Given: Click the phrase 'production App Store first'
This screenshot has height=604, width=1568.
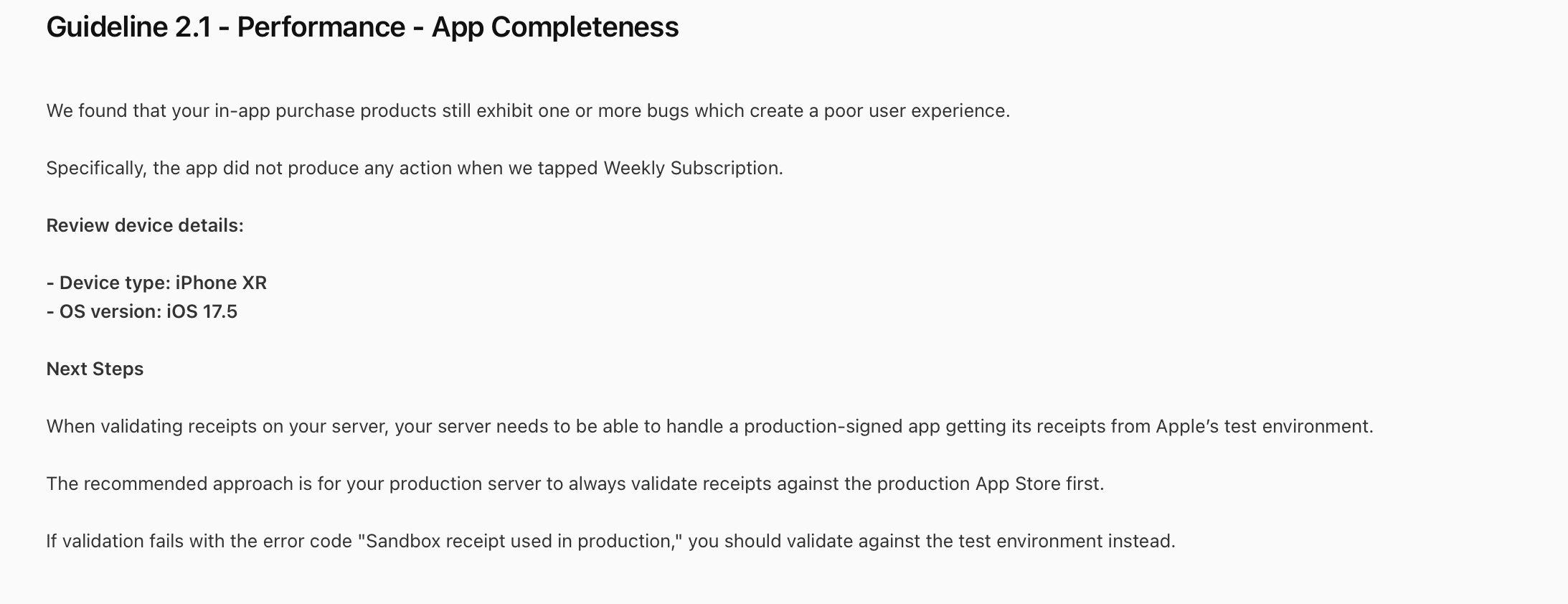Looking at the screenshot, I should [988, 484].
